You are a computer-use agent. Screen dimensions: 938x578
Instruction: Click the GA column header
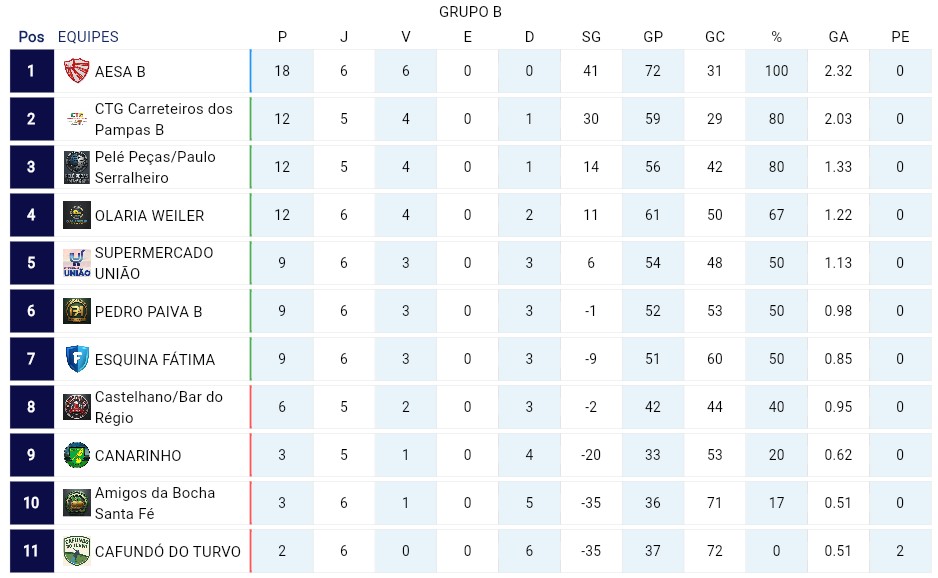point(838,37)
